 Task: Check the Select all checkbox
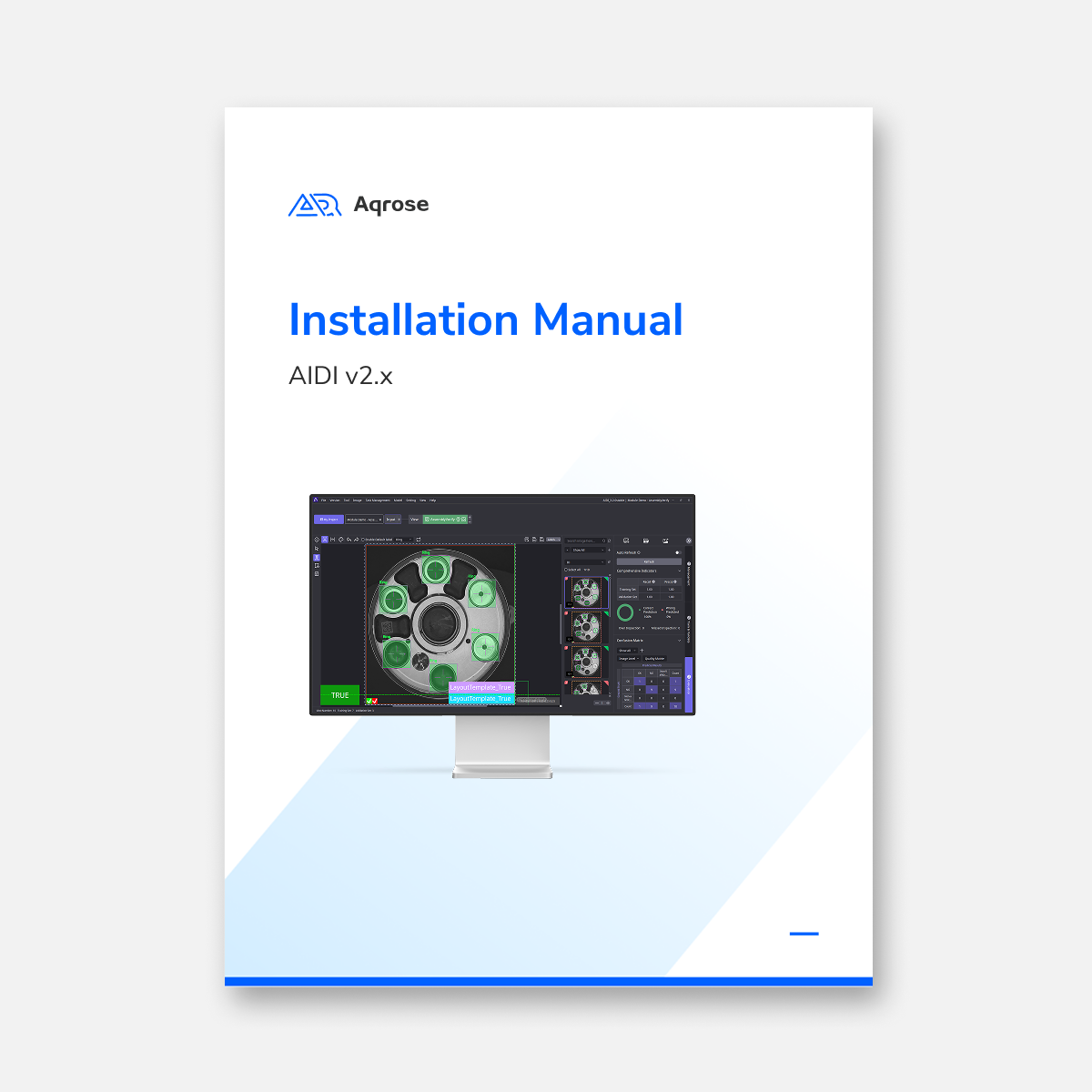coord(566,570)
